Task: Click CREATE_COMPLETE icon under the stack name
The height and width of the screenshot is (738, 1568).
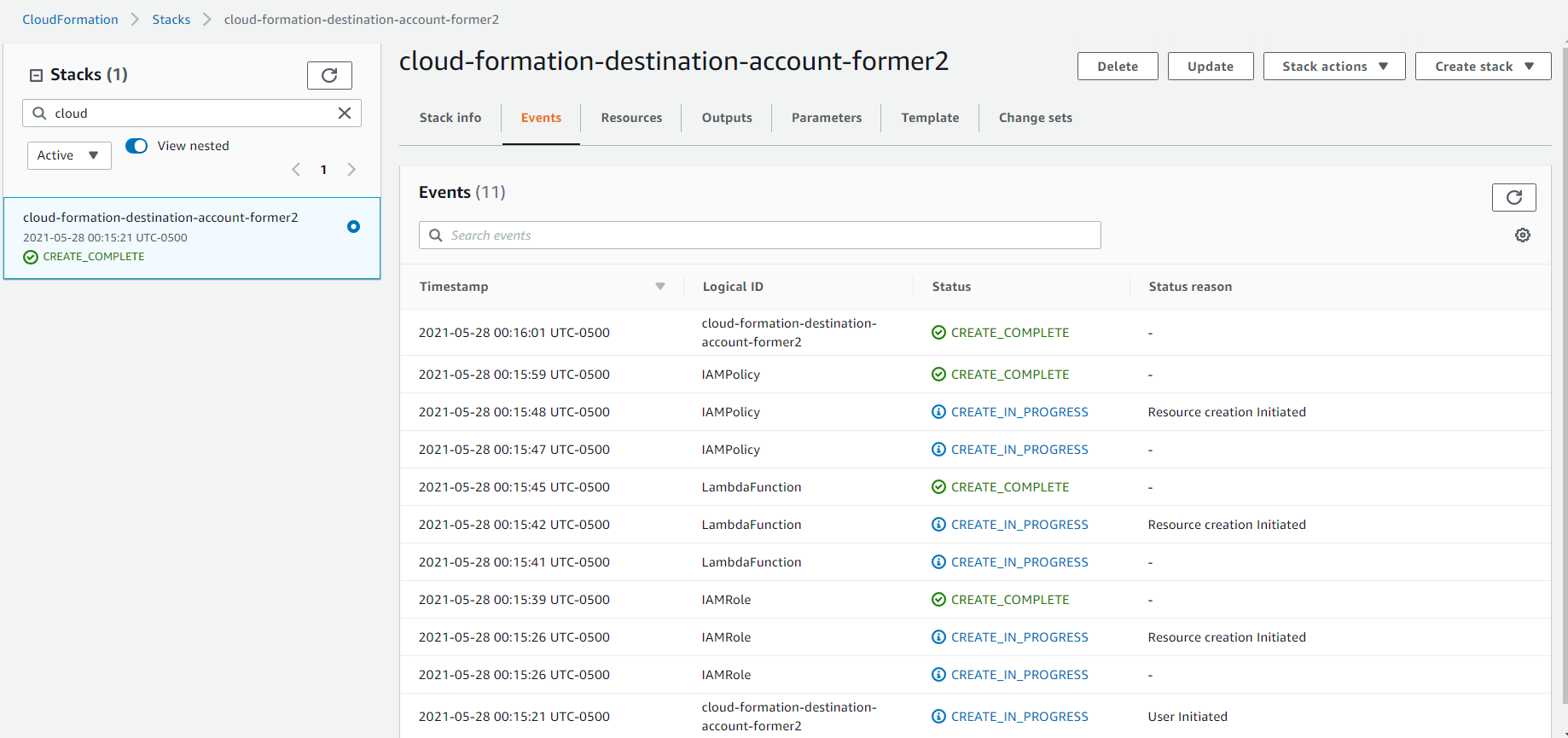Action: 31,257
